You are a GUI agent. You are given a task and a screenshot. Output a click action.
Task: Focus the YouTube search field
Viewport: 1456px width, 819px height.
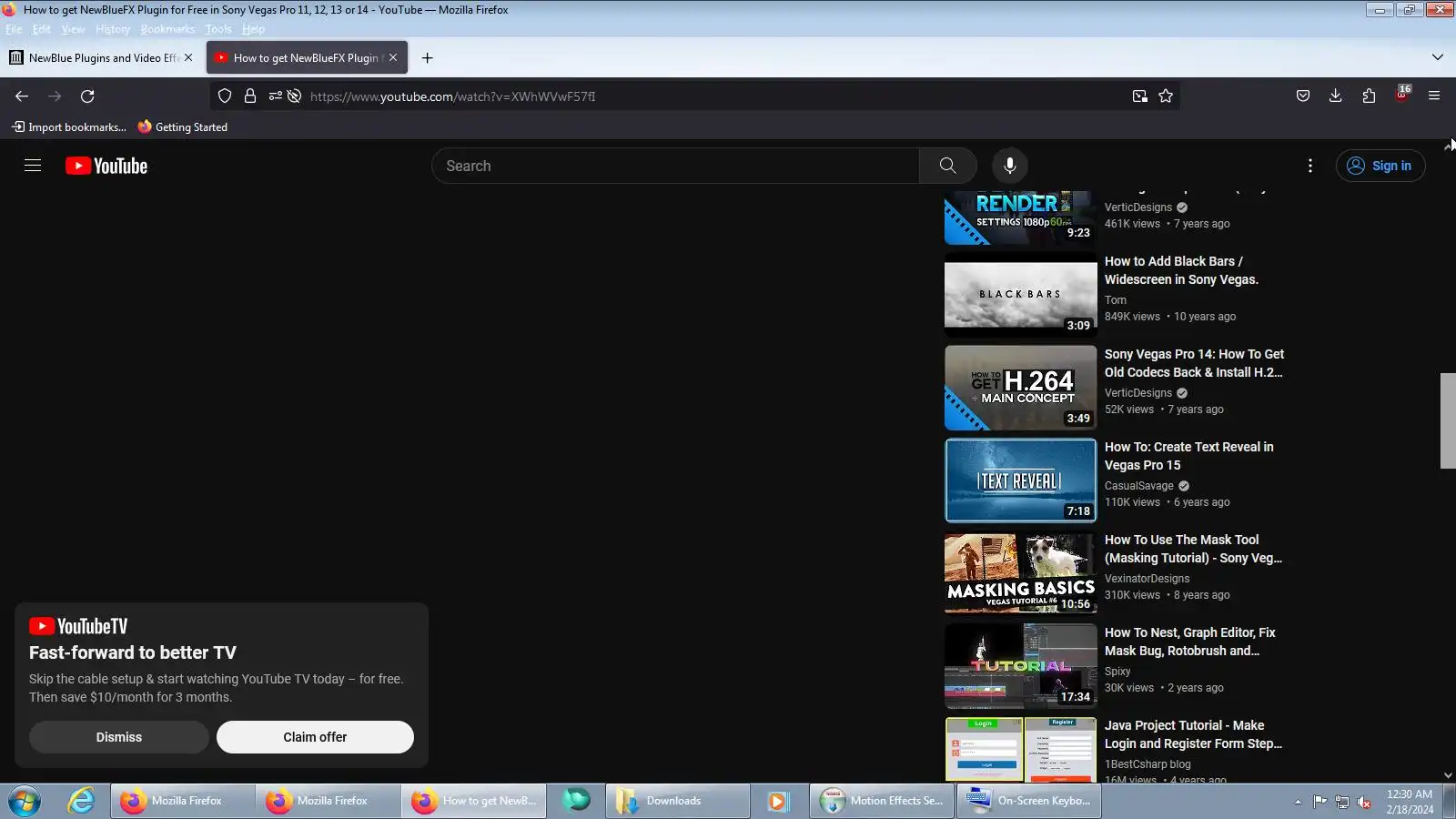(675, 166)
